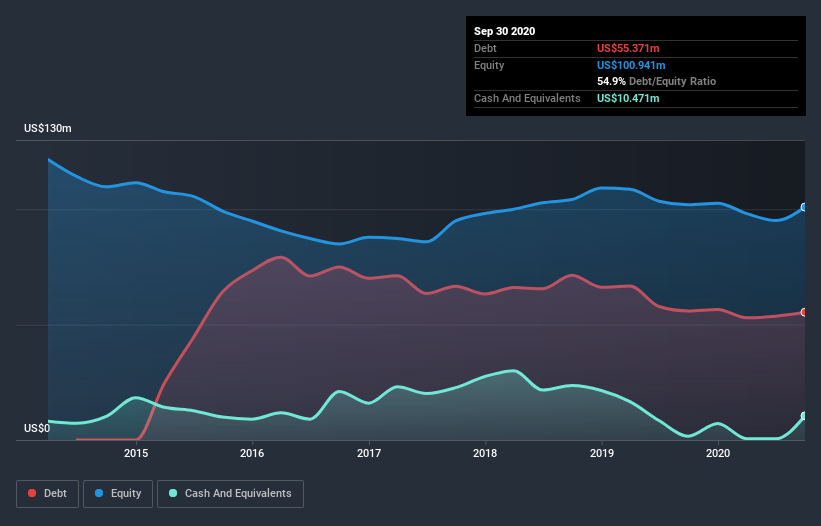The width and height of the screenshot is (821, 526).
Task: Click the US$10.471m cash value
Action: (628, 98)
